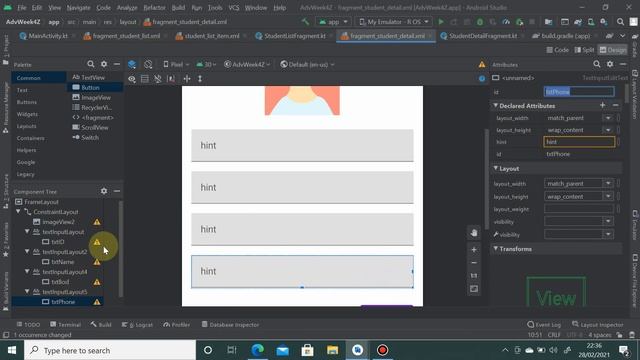Click the orientation for preview icon
640x360 pixels.
[x=148, y=64]
